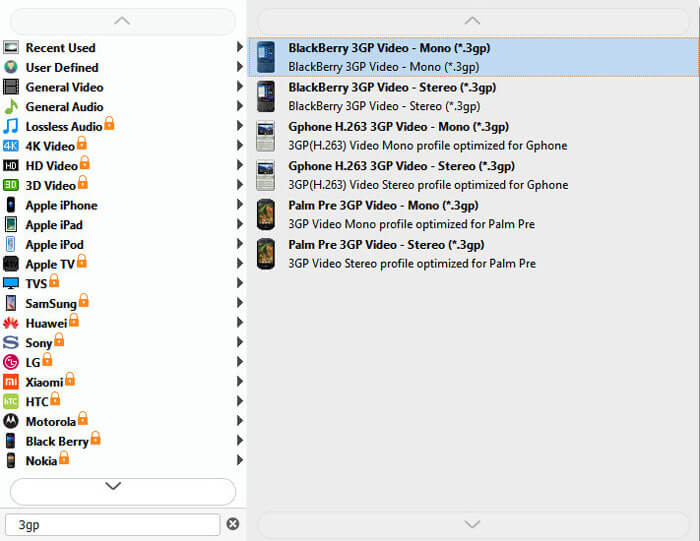Click the Gphone Mono profile thumbnail
Viewport: 700px width, 541px height.
pyautogui.click(x=266, y=136)
